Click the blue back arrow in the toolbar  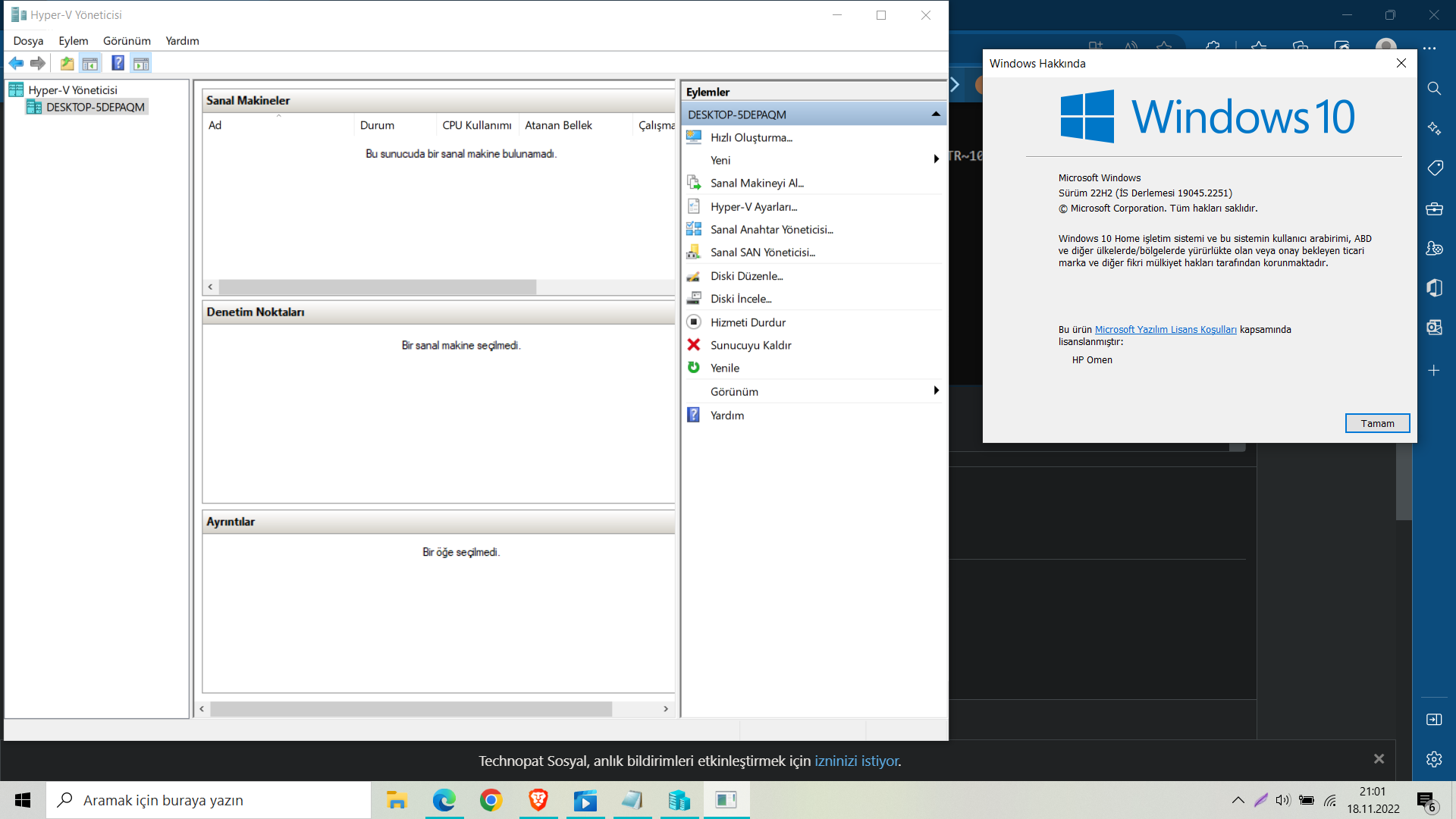click(16, 64)
